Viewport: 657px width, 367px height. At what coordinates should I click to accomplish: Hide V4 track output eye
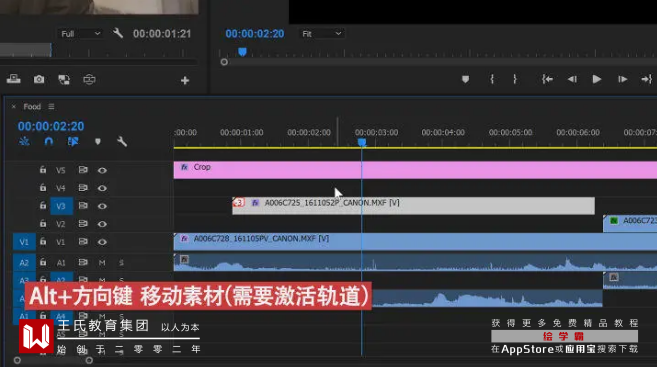point(102,189)
